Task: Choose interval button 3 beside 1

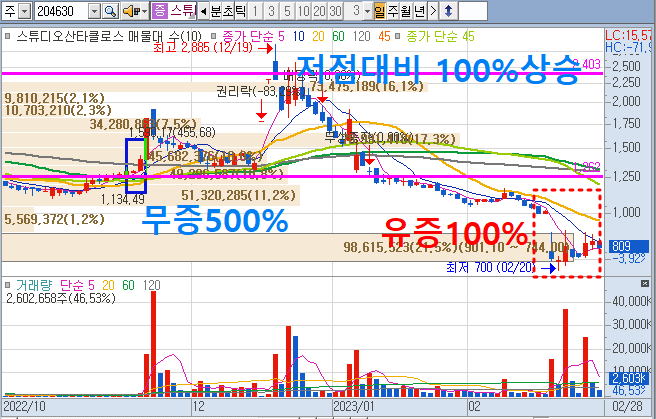Action: pos(271,11)
